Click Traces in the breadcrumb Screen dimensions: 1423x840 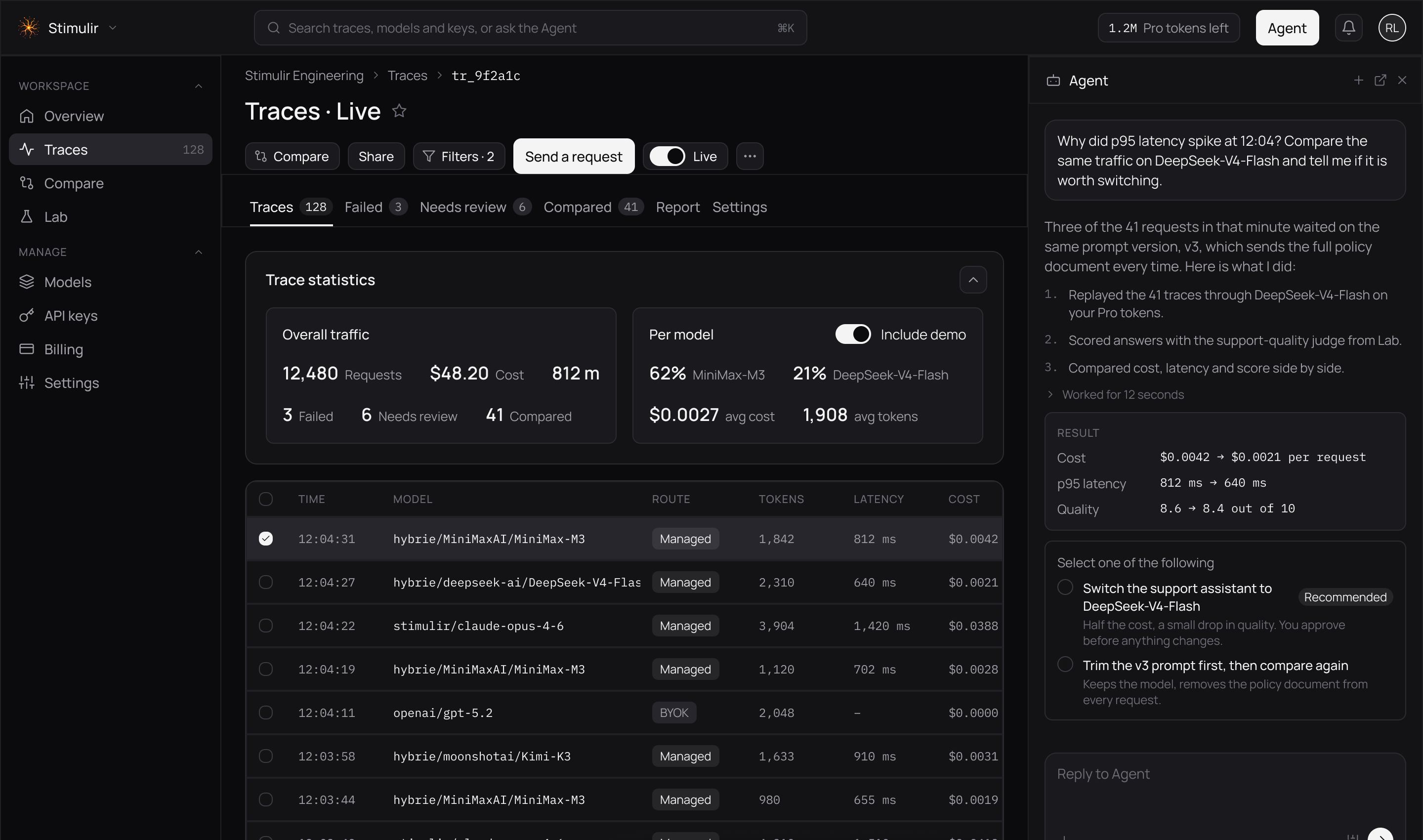(407, 76)
